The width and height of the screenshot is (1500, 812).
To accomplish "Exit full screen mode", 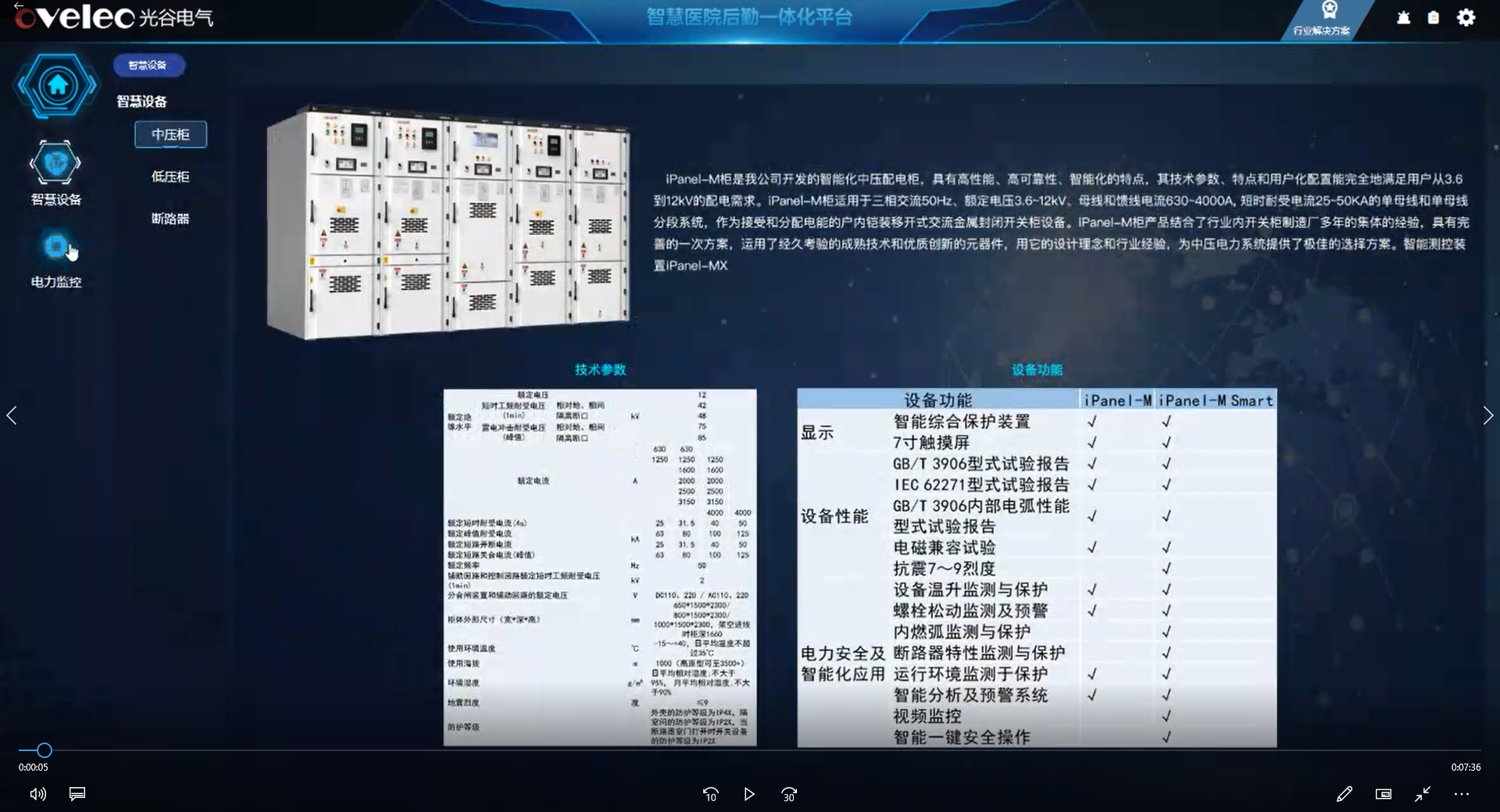I will click(1423, 794).
